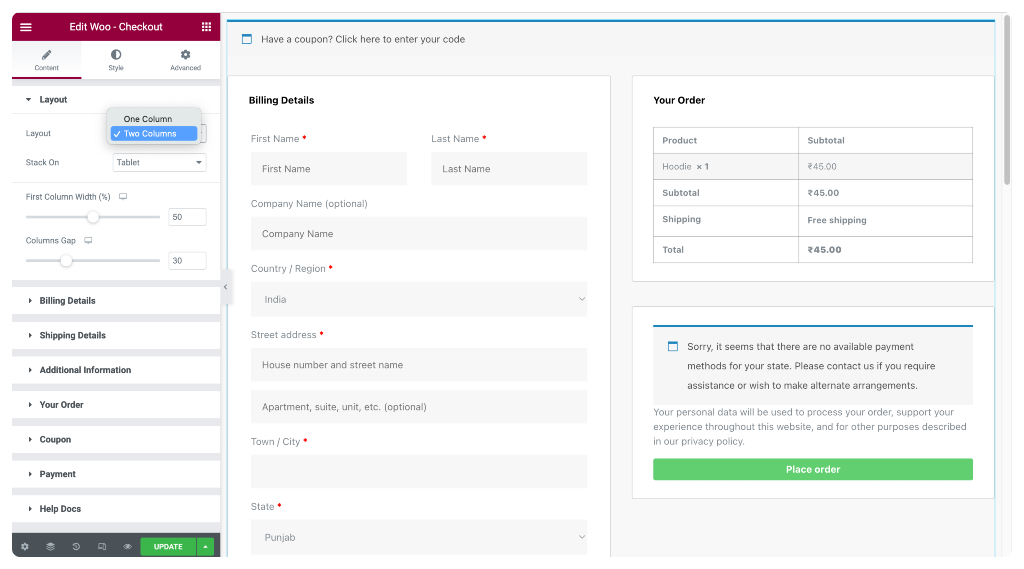Switch to the Style tab
This screenshot has width=1024, height=569.
[116, 60]
